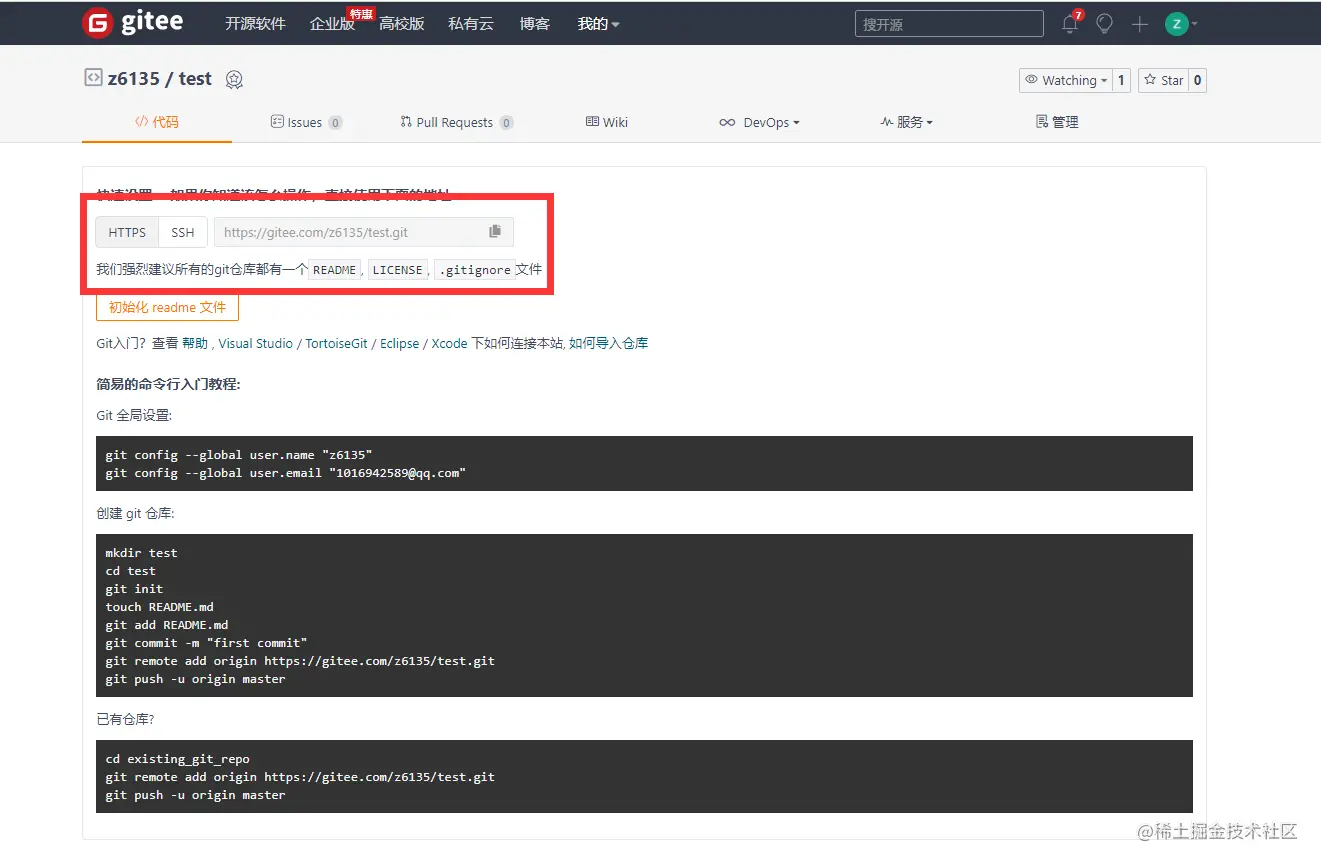
Task: Open 开源软件 in the top menu
Action: [x=255, y=24]
